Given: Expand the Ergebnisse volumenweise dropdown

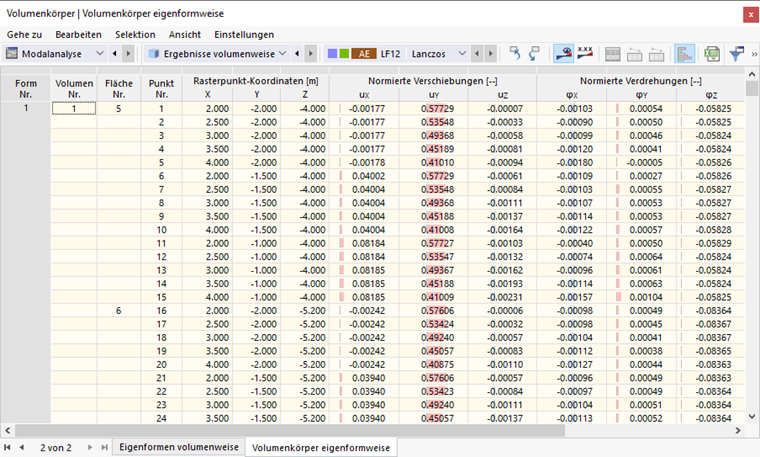Looking at the screenshot, I should [283, 53].
